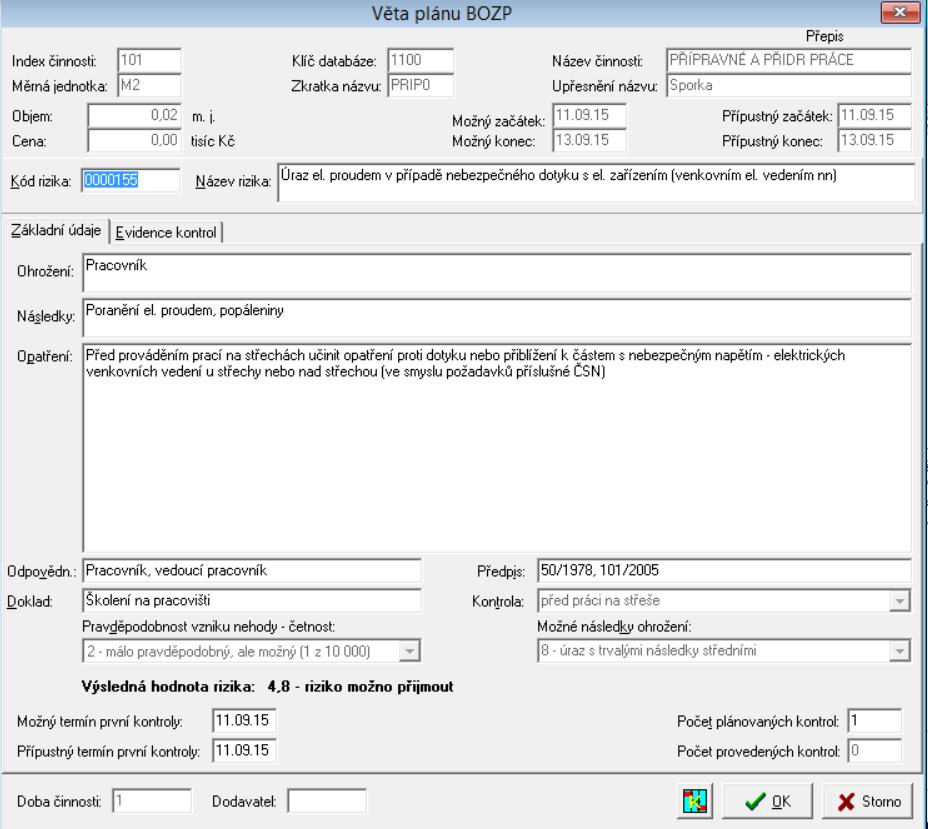928x829 pixels.
Task: Click the Doklad field with Školení na pracovišti
Action: tap(252, 601)
